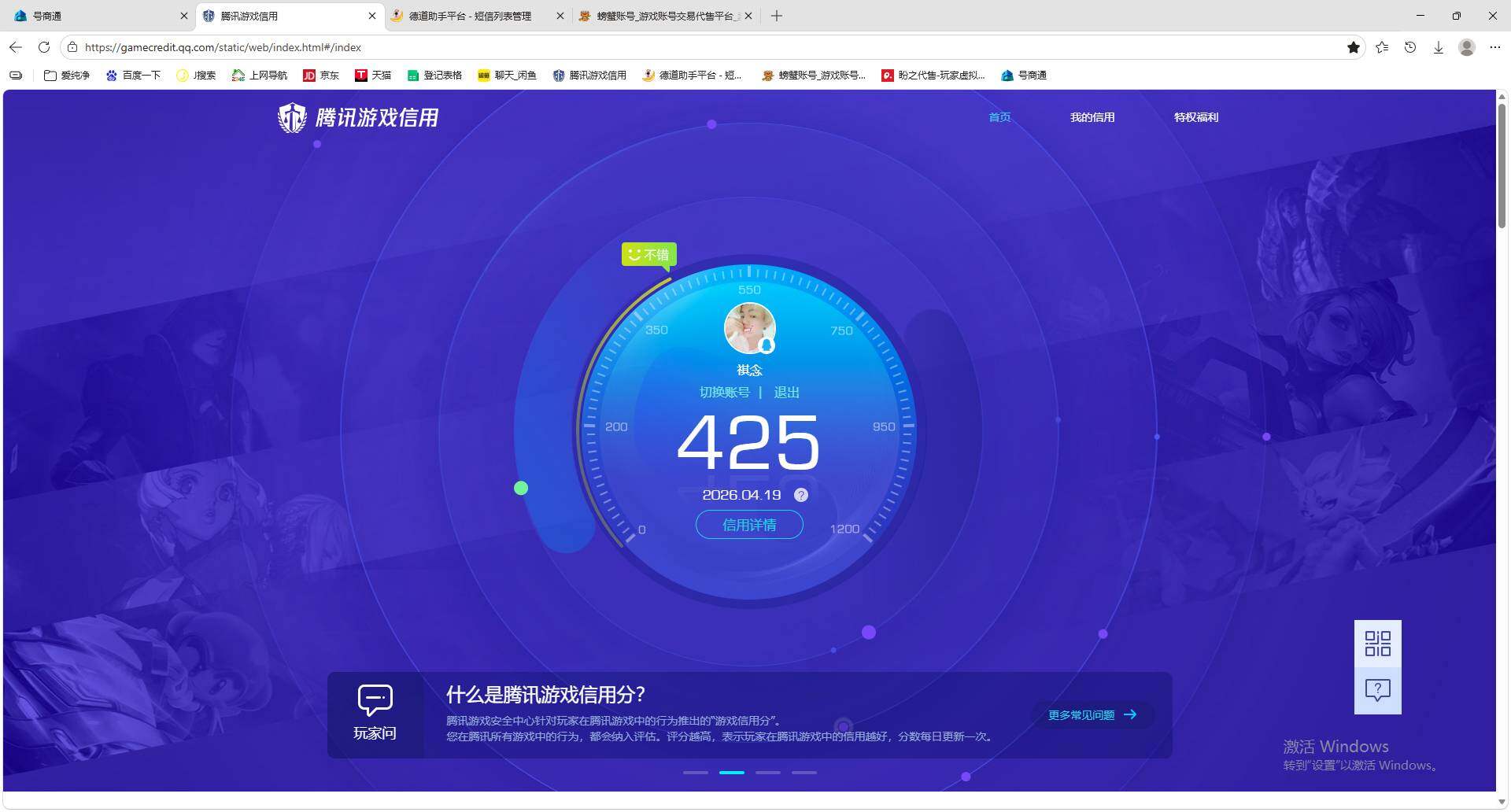Screen dimensions: 1511x812
Task: Open the browser profile avatar
Action: tap(1467, 47)
